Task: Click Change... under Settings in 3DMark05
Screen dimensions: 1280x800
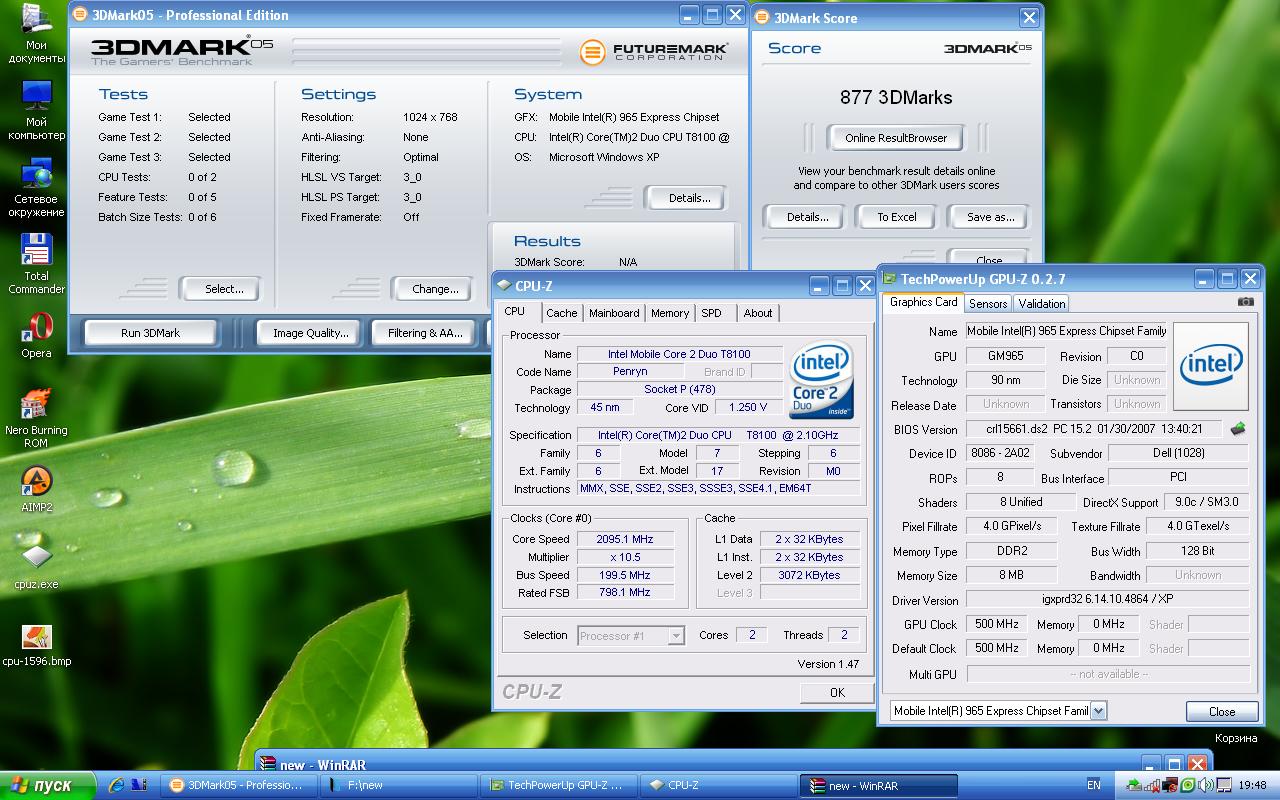Action: coord(435,289)
